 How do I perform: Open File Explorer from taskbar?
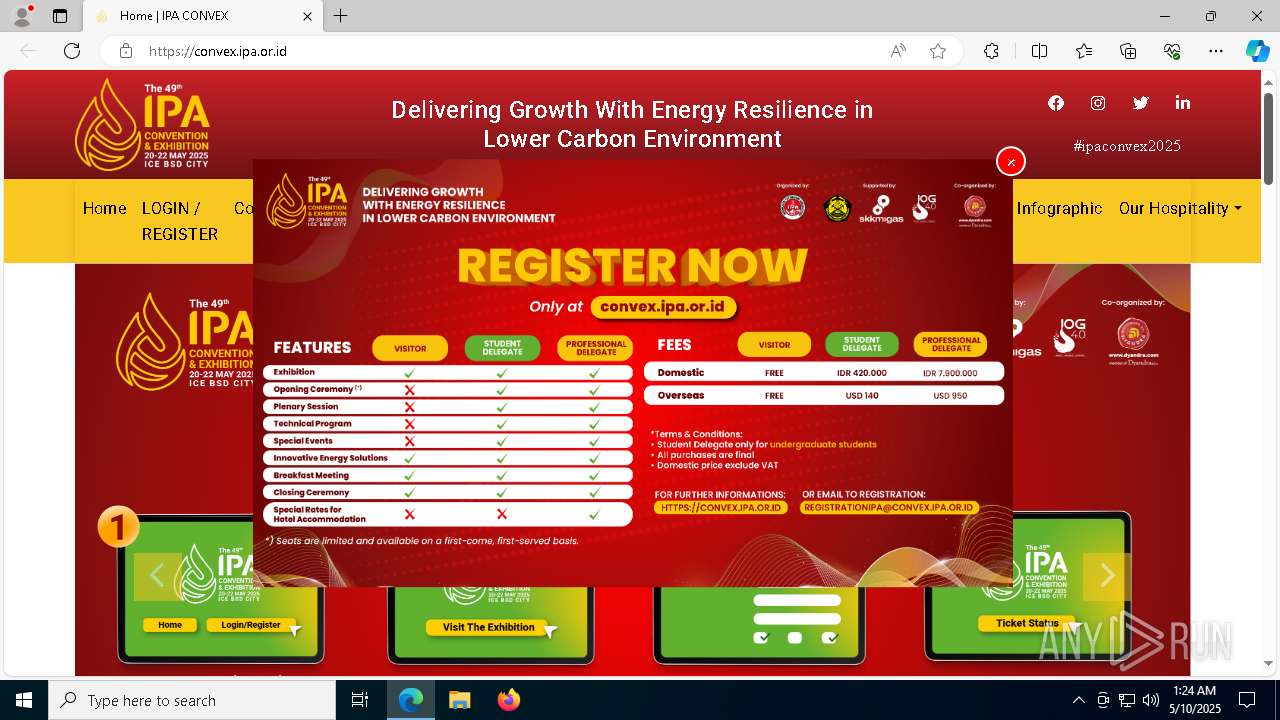[459, 700]
